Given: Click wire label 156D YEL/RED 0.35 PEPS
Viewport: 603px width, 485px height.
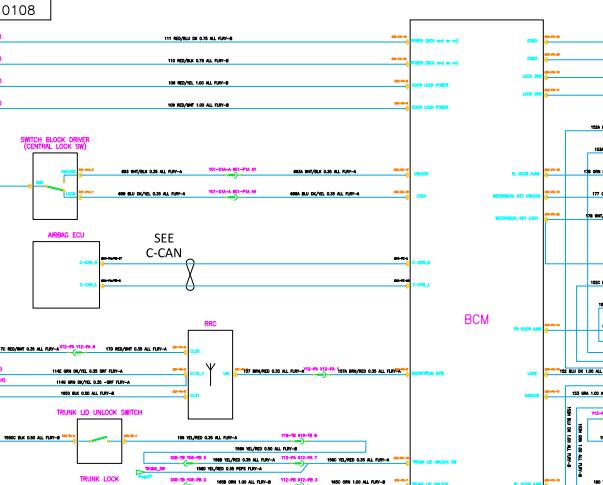Looking at the screenshot, I should 229,469.
